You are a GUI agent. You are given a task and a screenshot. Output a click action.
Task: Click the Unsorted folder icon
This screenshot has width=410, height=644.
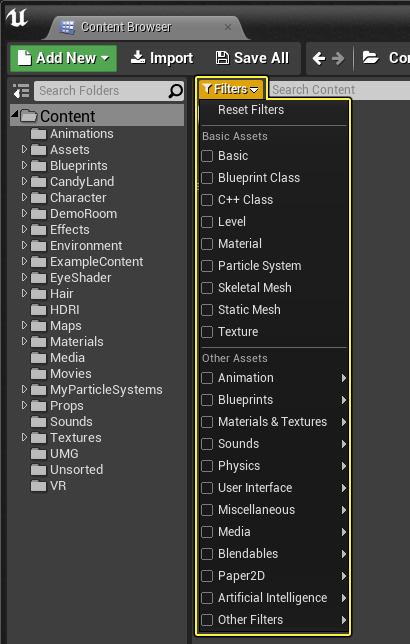click(39, 470)
